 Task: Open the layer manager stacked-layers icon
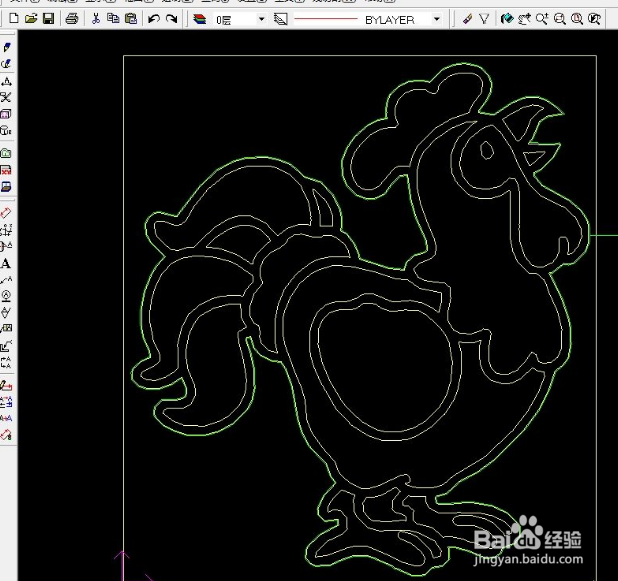pos(199,19)
